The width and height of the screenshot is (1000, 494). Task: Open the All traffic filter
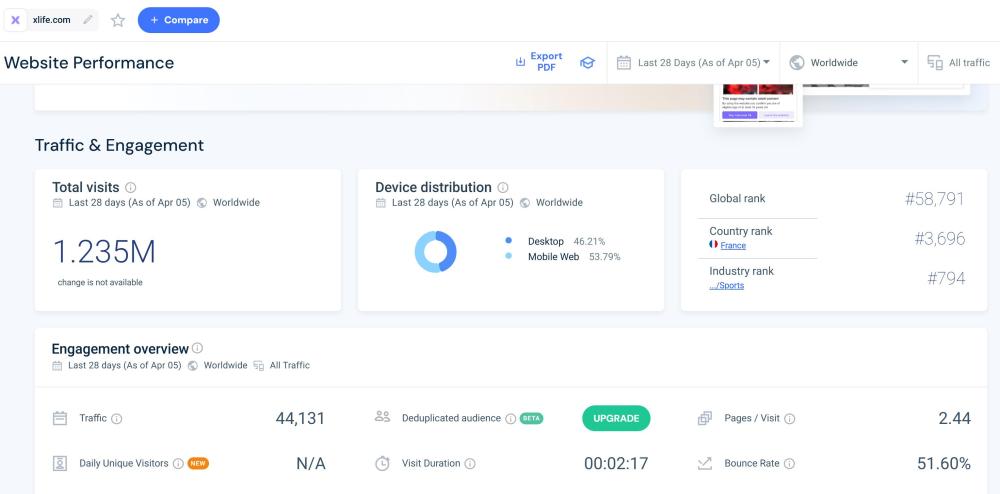[959, 62]
